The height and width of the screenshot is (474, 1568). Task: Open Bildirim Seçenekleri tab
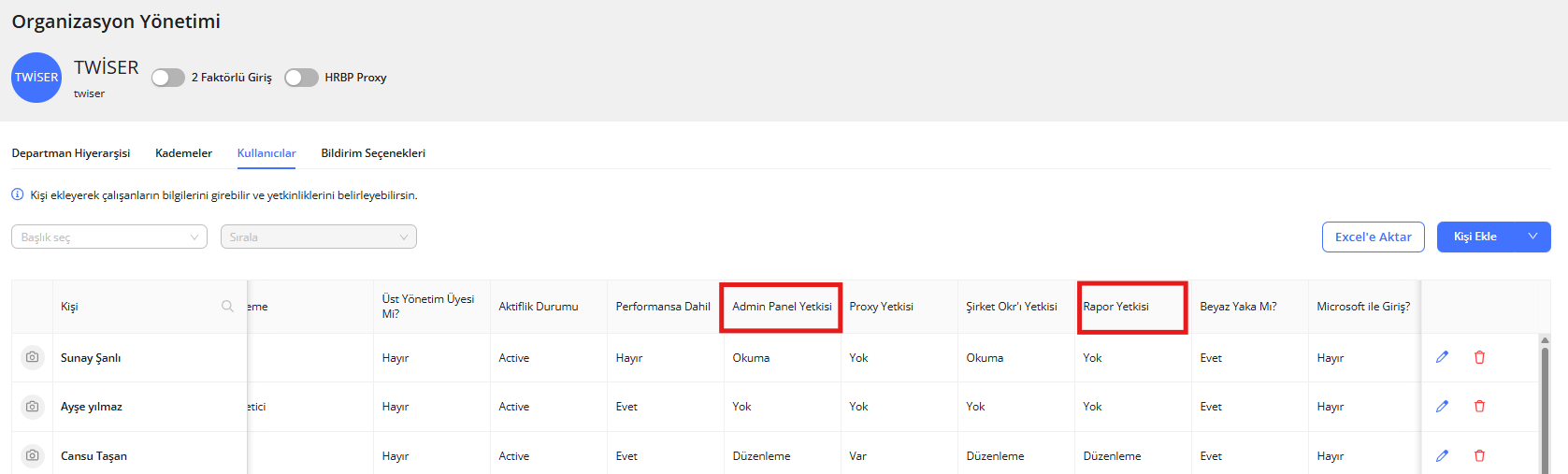coord(373,153)
